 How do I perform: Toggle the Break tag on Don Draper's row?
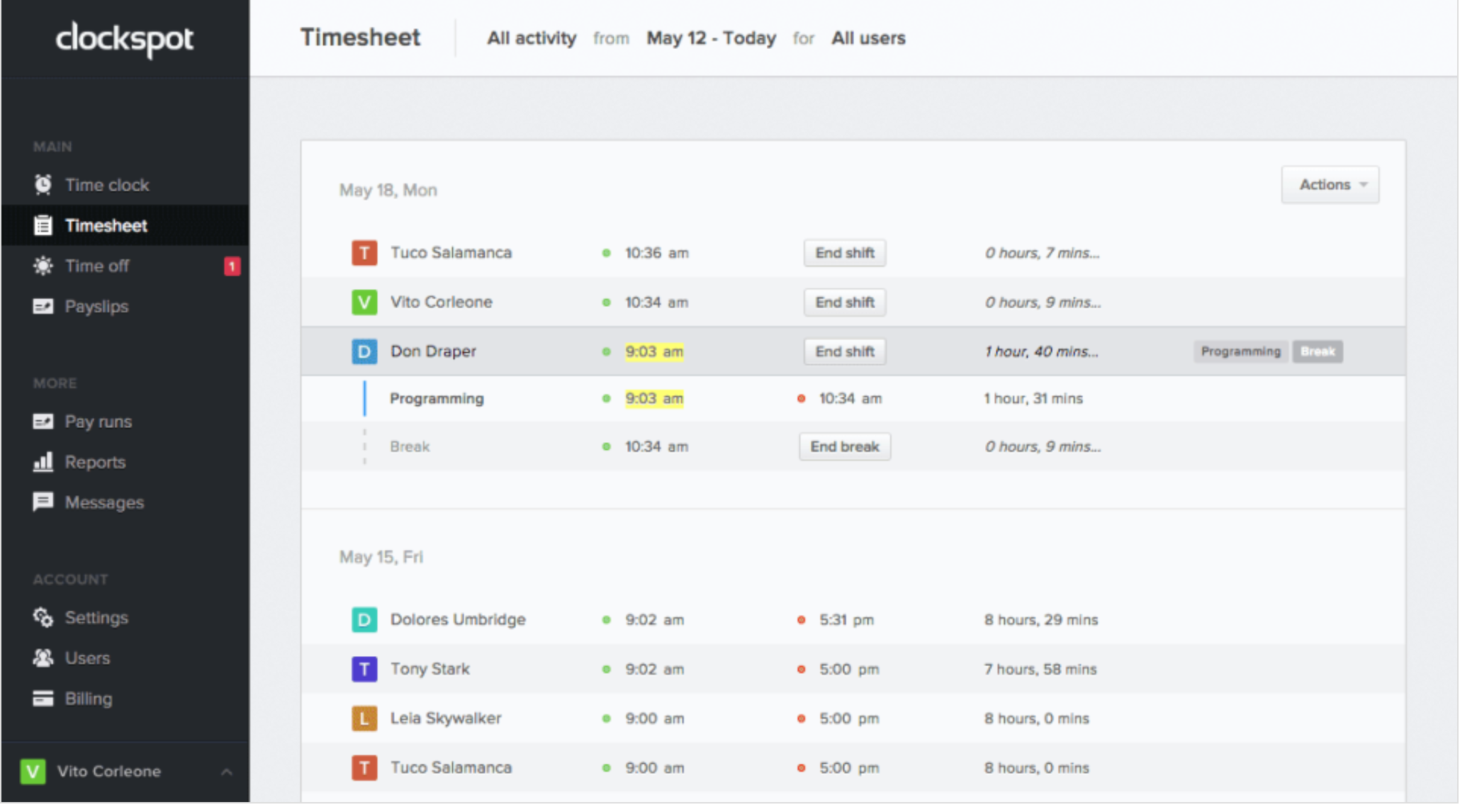[1317, 351]
